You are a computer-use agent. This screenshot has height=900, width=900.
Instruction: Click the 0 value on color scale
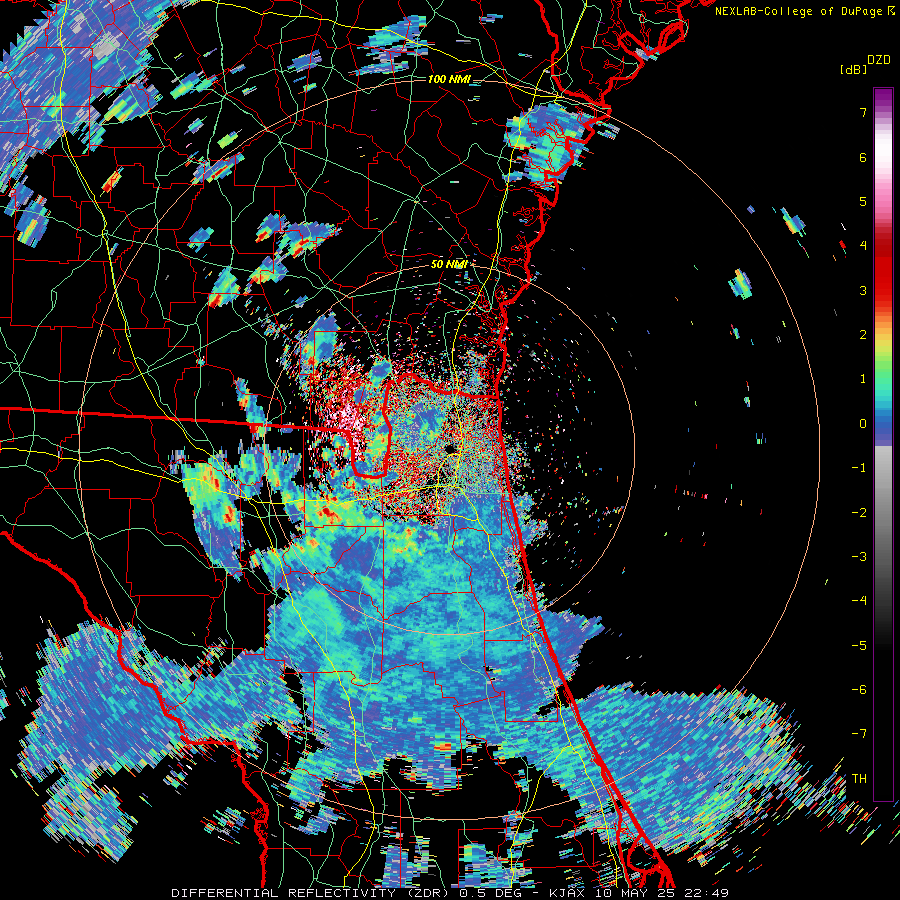[x=863, y=423]
